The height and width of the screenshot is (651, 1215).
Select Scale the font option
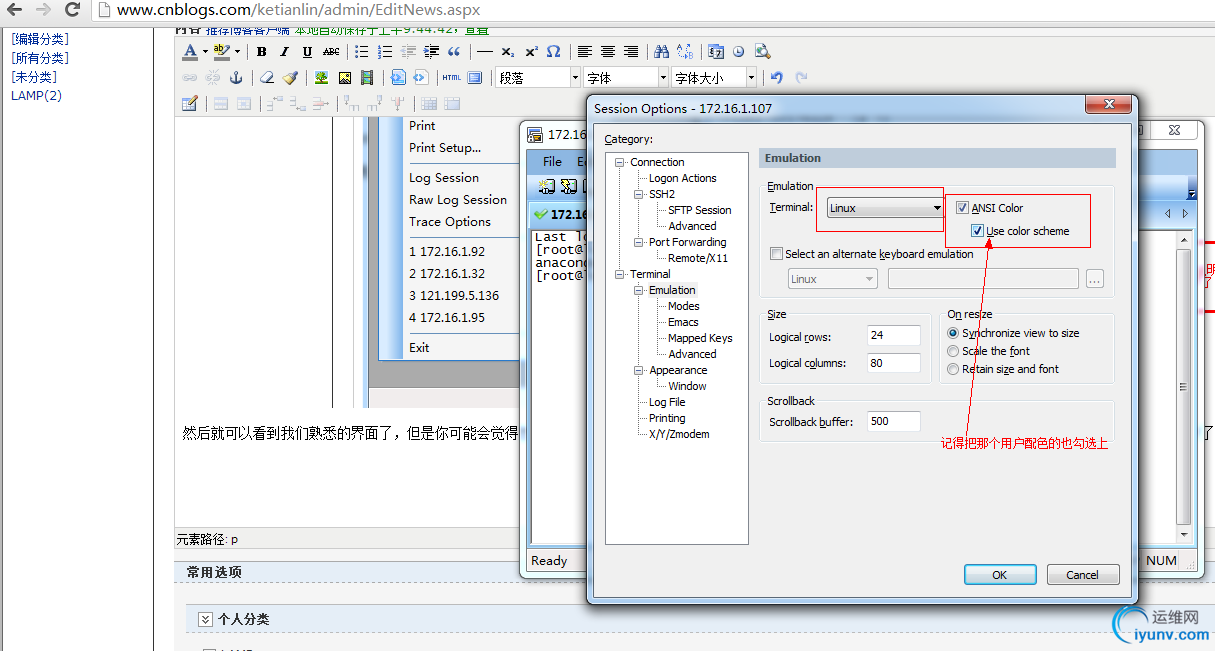pos(953,351)
